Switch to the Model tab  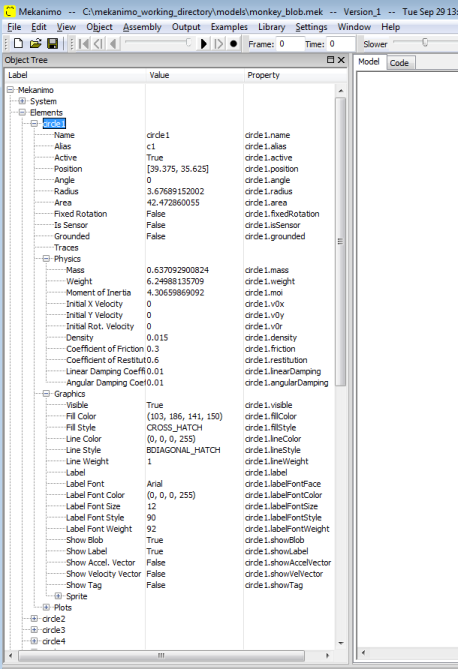pyautogui.click(x=369, y=62)
